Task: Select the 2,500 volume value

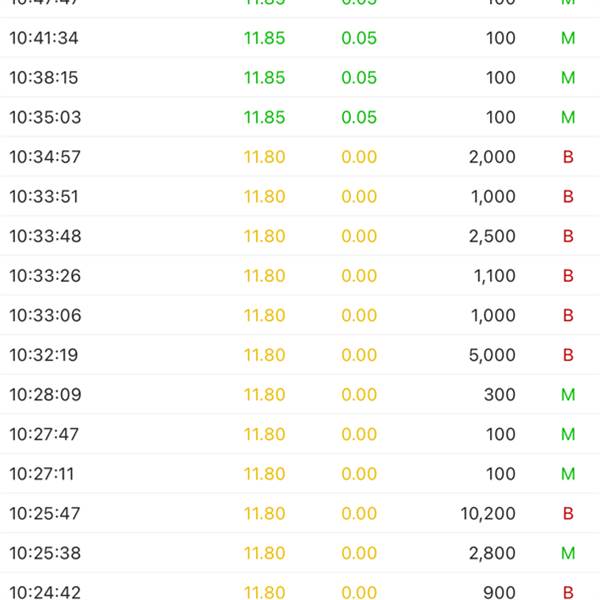Action: coord(491,236)
